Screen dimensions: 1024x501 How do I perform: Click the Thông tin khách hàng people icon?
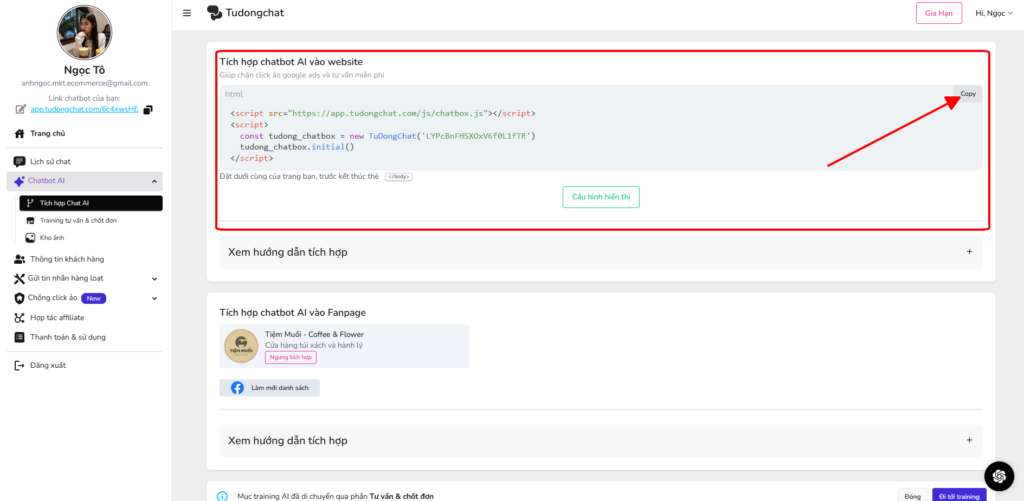tap(20, 259)
